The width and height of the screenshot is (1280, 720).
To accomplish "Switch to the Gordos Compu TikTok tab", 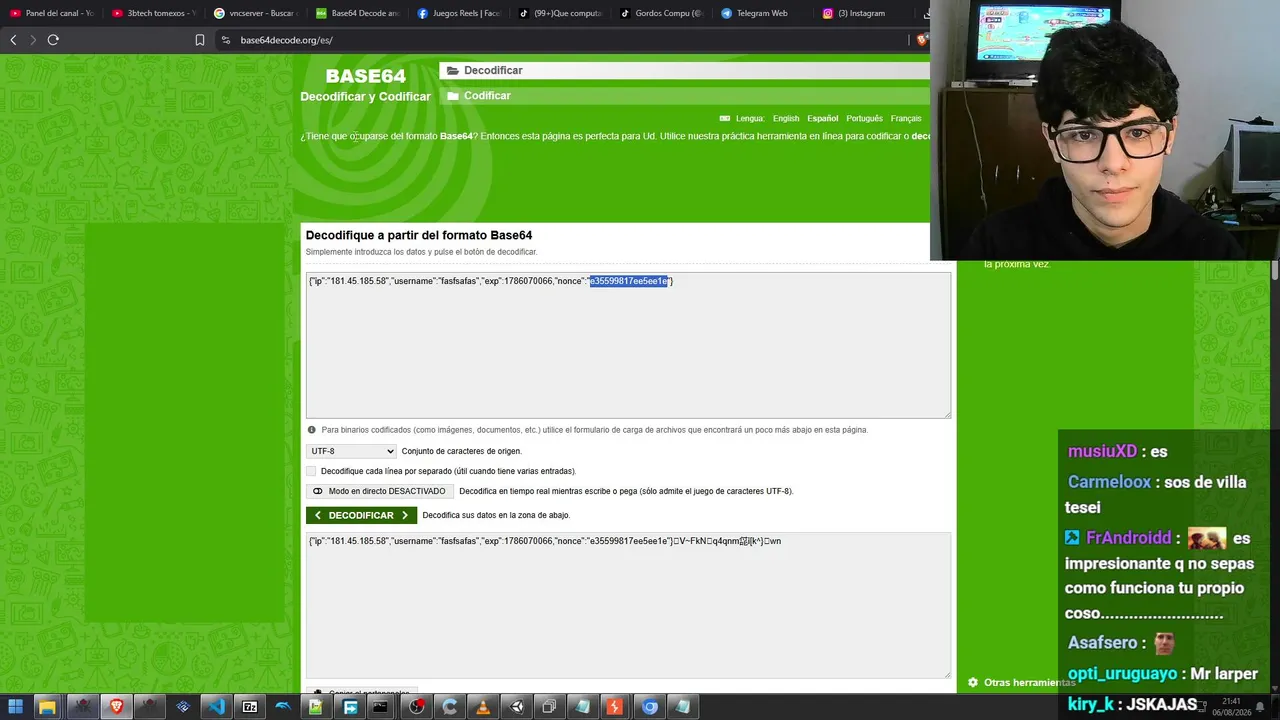I will (661, 13).
